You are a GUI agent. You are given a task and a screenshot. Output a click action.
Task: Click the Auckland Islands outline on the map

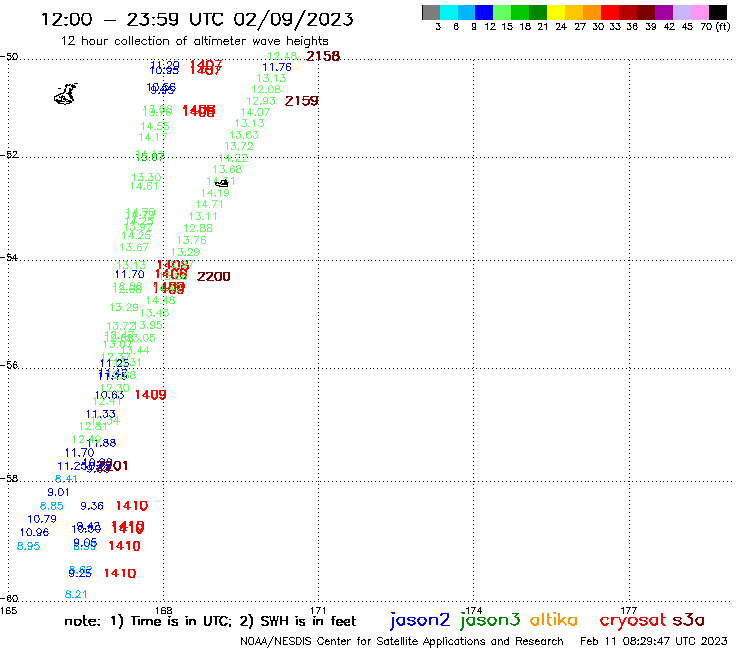coord(66,93)
